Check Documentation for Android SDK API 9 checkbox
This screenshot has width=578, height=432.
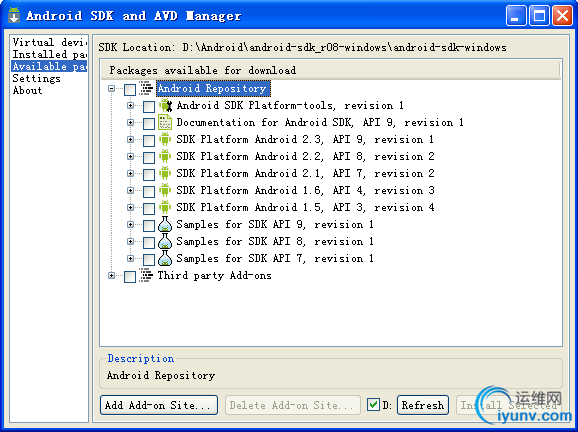click(149, 123)
